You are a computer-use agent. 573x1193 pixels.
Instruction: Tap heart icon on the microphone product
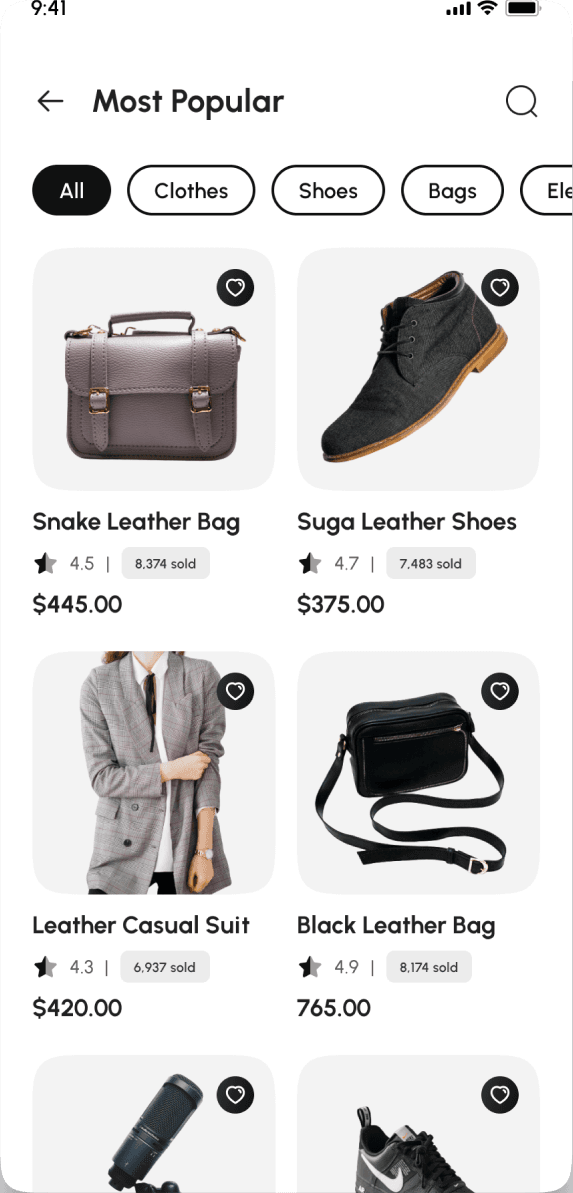235,1095
